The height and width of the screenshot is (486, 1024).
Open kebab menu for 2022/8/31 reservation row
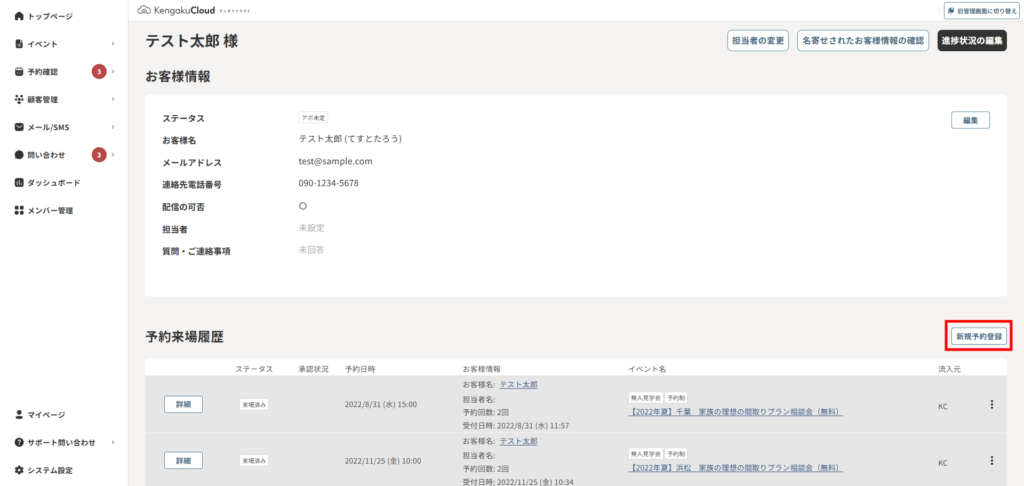point(991,405)
